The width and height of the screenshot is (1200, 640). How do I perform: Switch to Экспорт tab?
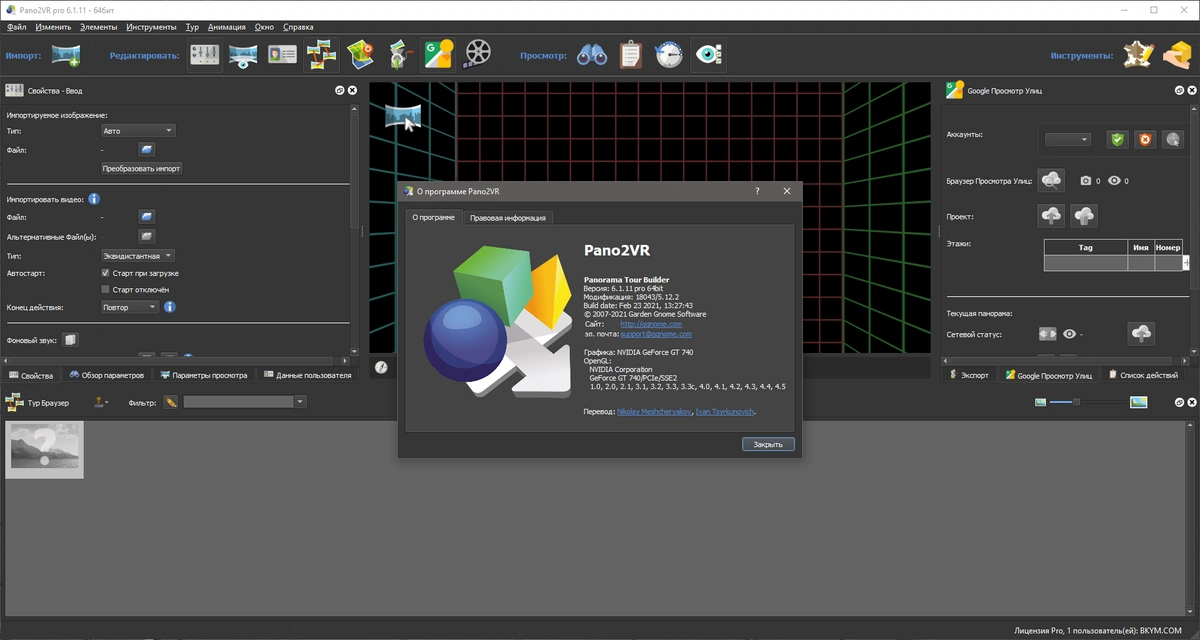(x=968, y=375)
